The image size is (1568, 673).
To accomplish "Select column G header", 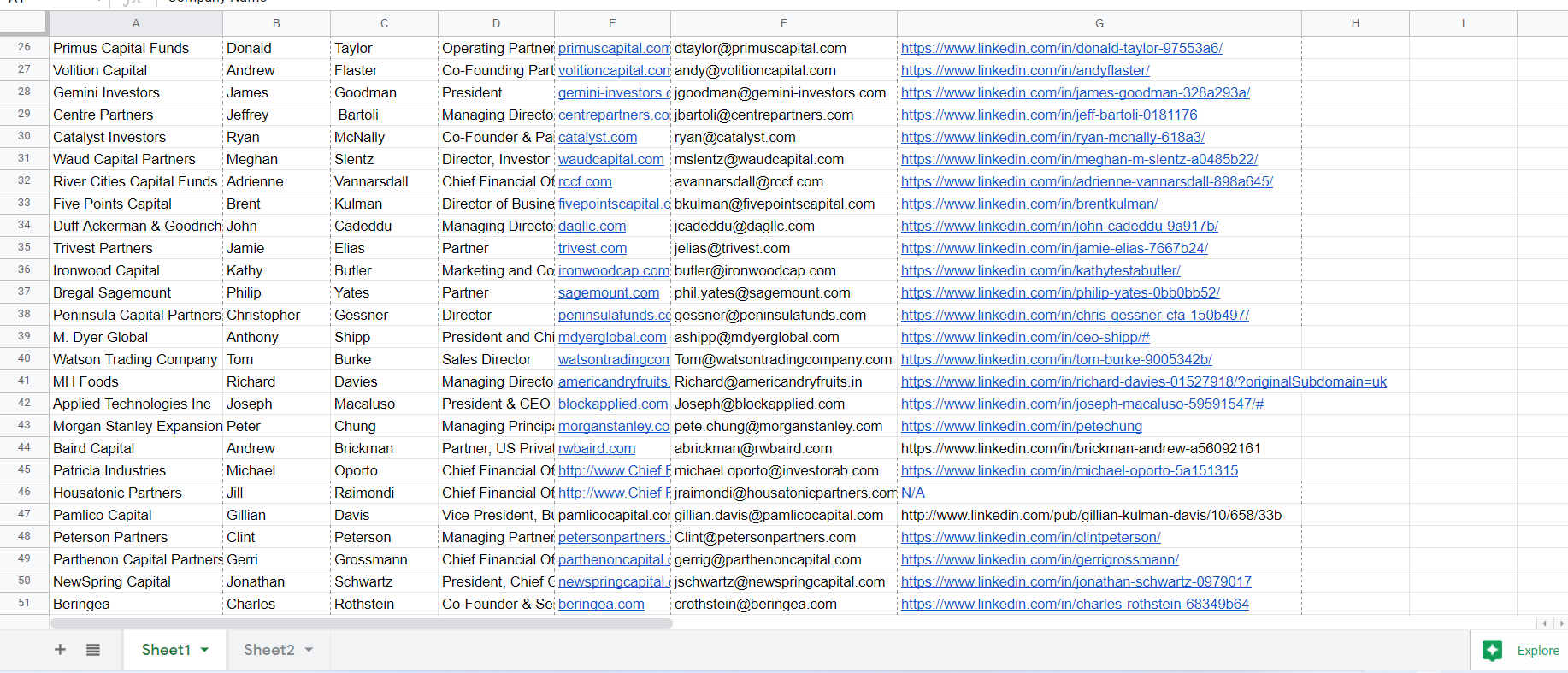I will click(x=1099, y=23).
